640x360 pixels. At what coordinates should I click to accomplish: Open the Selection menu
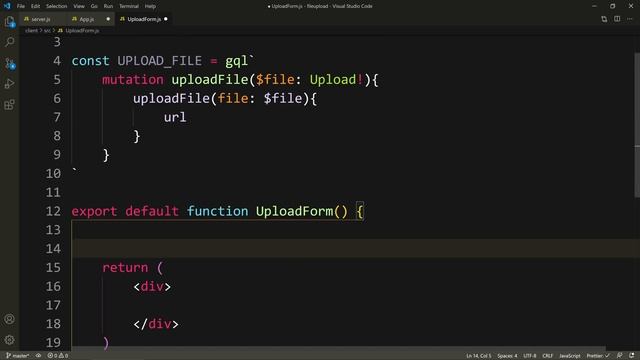[x=56, y=6]
